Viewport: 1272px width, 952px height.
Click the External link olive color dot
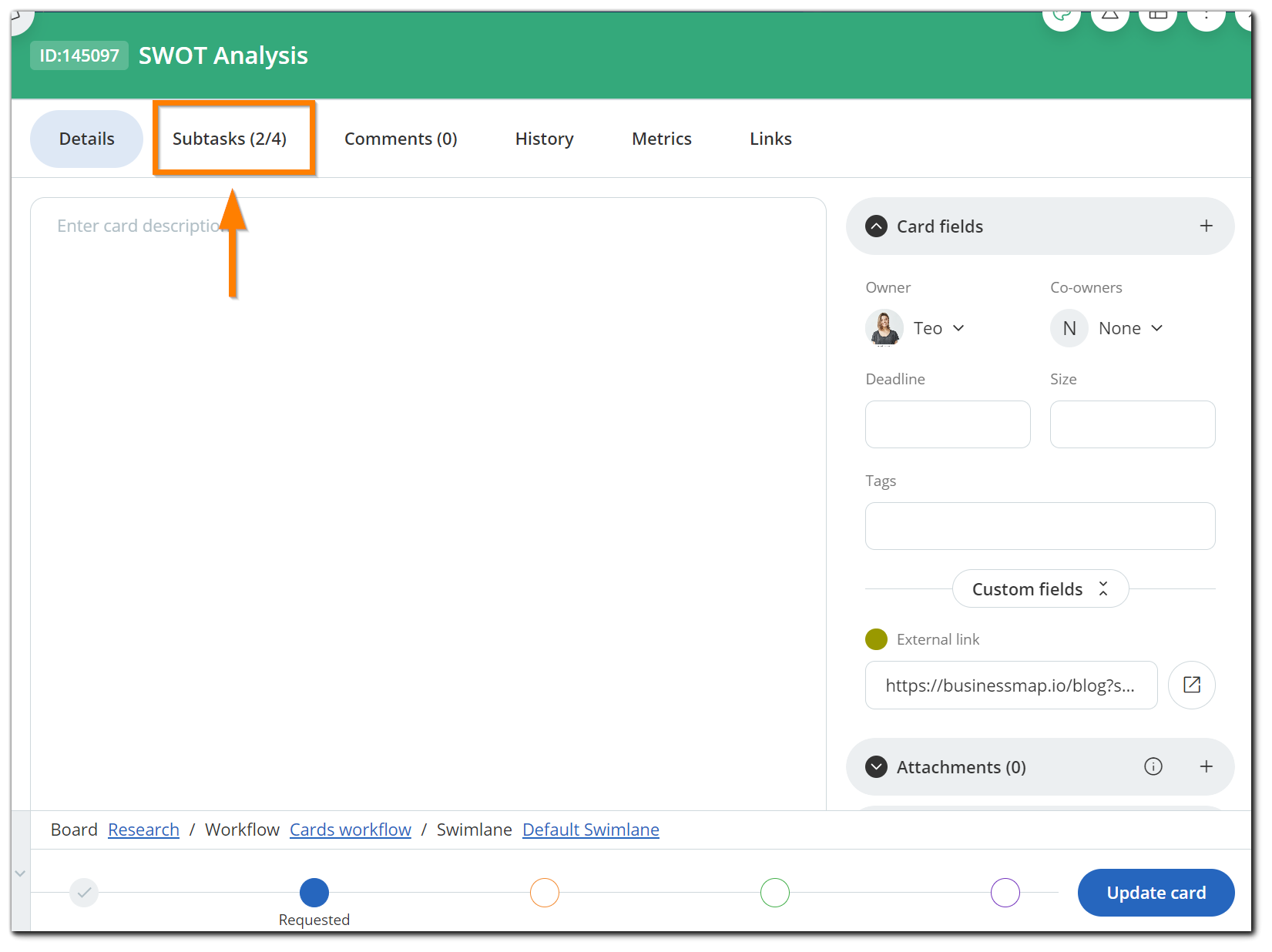(x=876, y=639)
